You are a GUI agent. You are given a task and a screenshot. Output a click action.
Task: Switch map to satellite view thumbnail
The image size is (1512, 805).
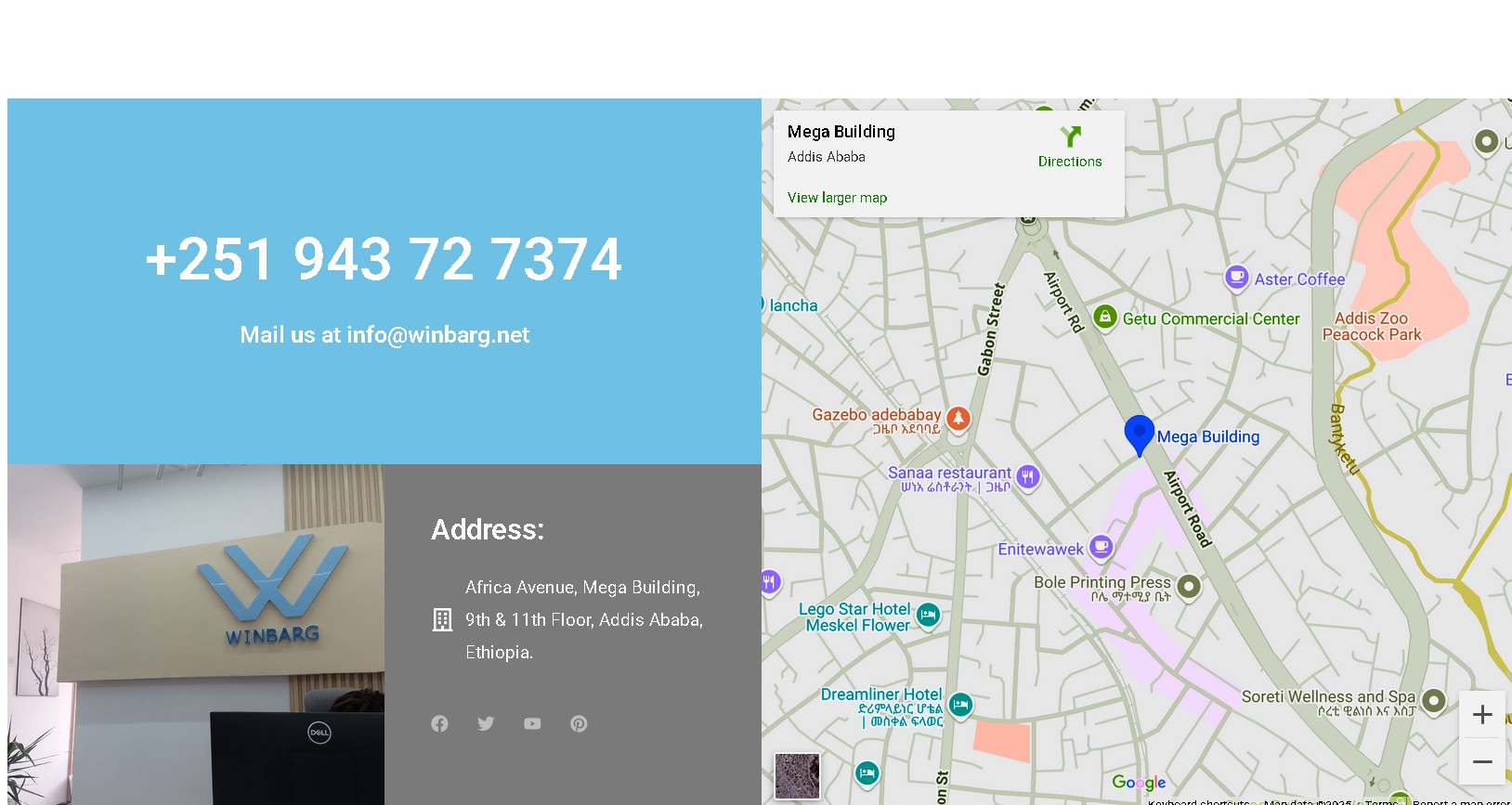(x=797, y=776)
